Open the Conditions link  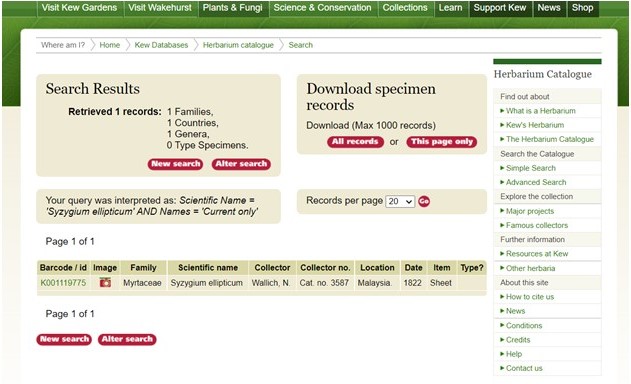pyautogui.click(x=524, y=326)
